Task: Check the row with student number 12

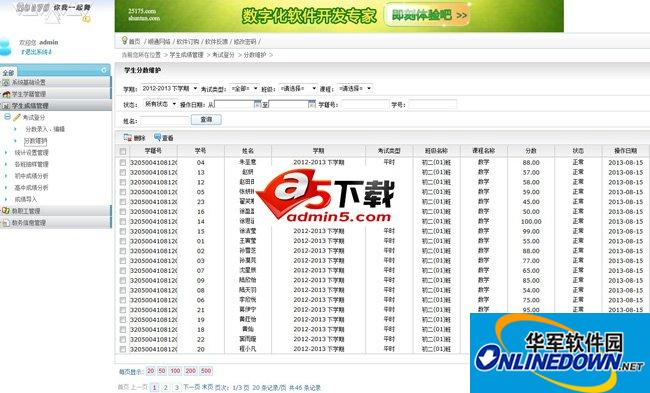Action: 123,182
